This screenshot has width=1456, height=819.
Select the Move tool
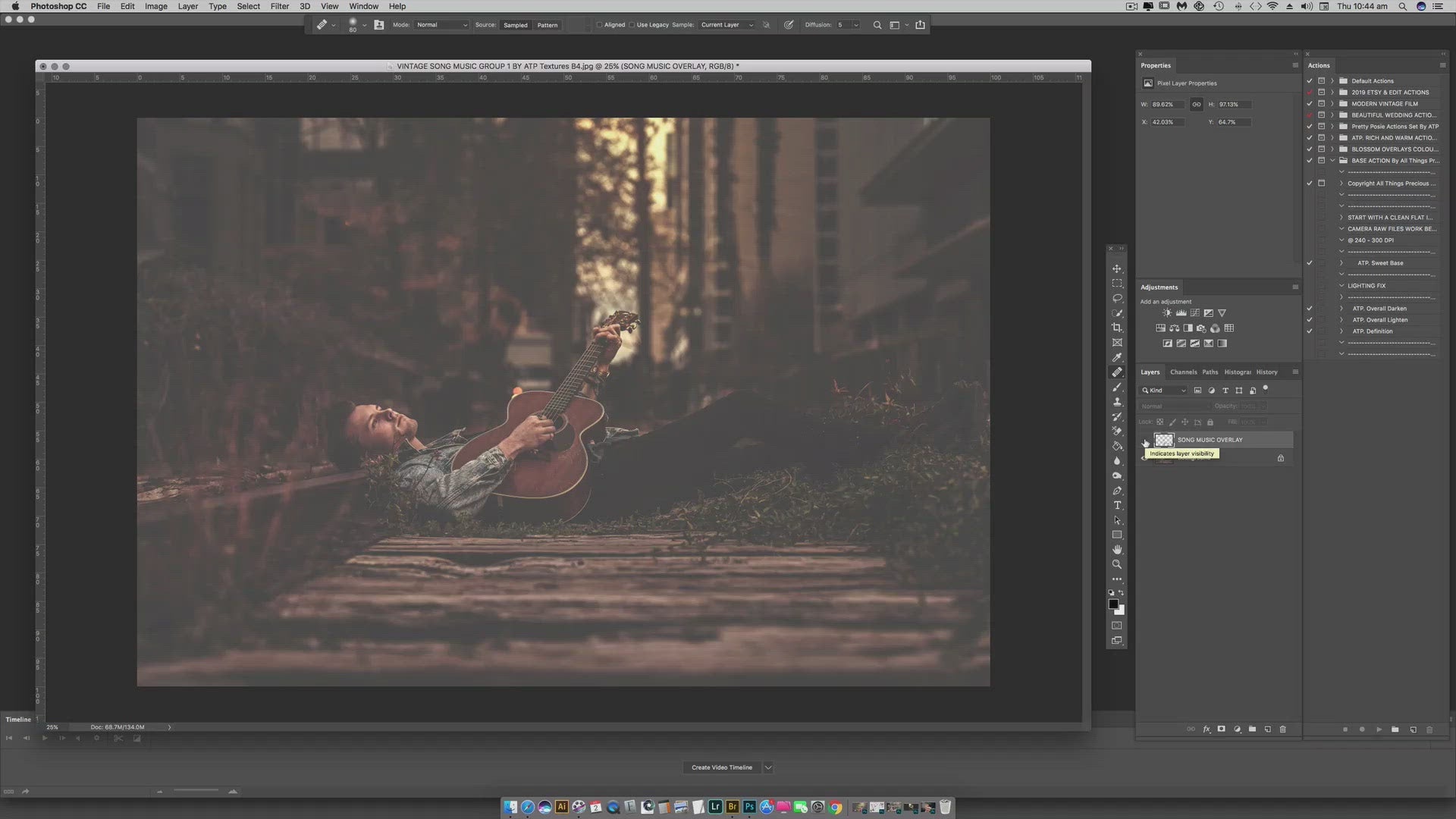pyautogui.click(x=1117, y=269)
